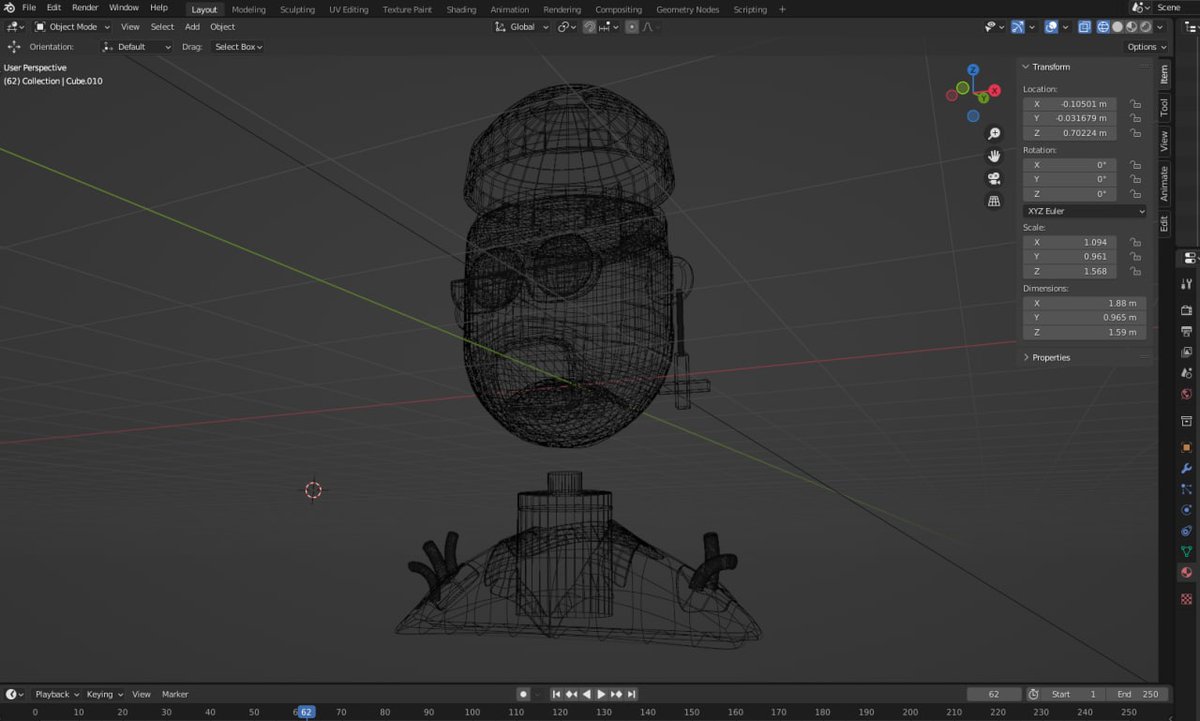Click the Blender logo icon
1200x721 pixels.
[9, 8]
